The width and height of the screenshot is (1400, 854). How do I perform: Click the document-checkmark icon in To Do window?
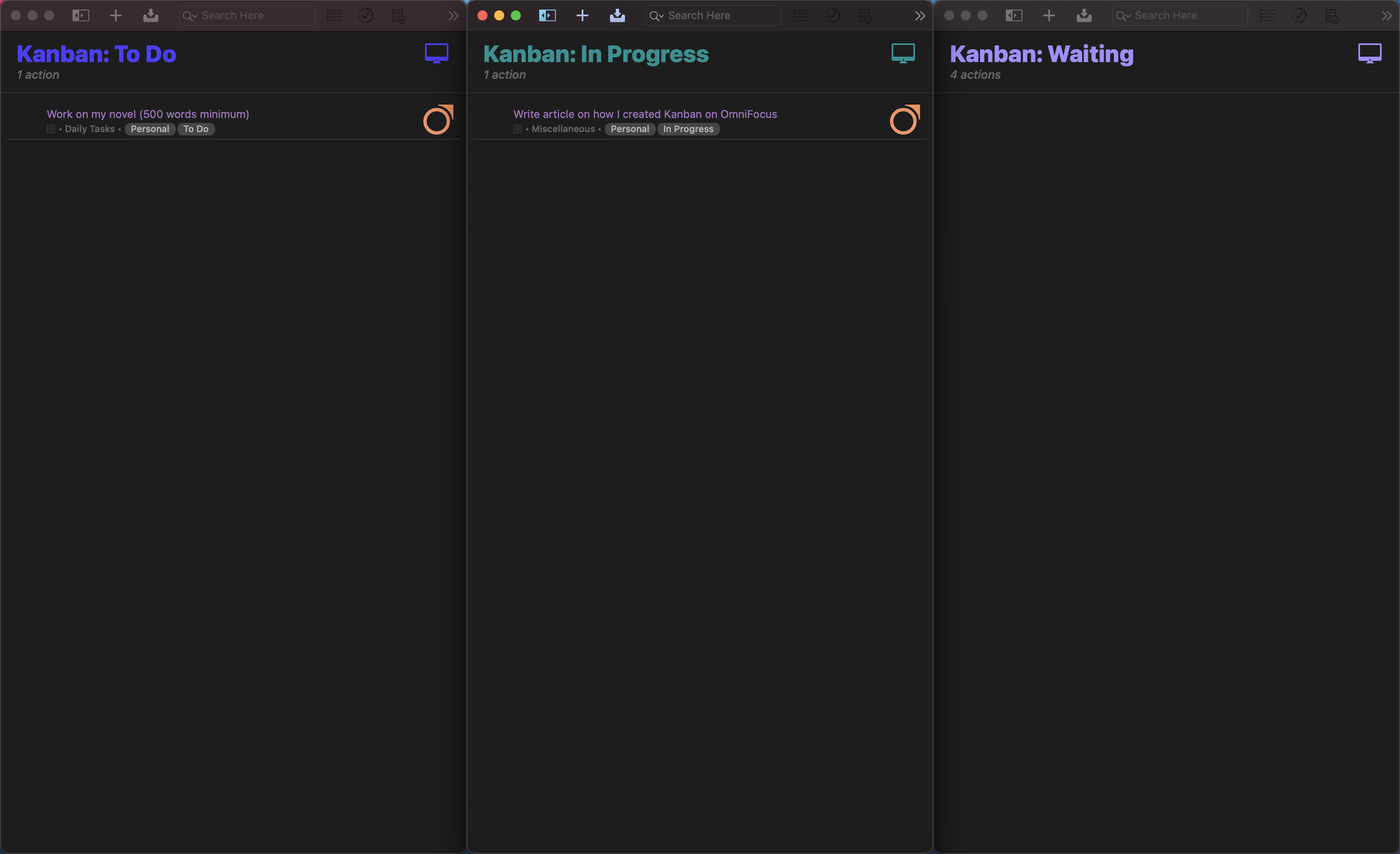399,16
